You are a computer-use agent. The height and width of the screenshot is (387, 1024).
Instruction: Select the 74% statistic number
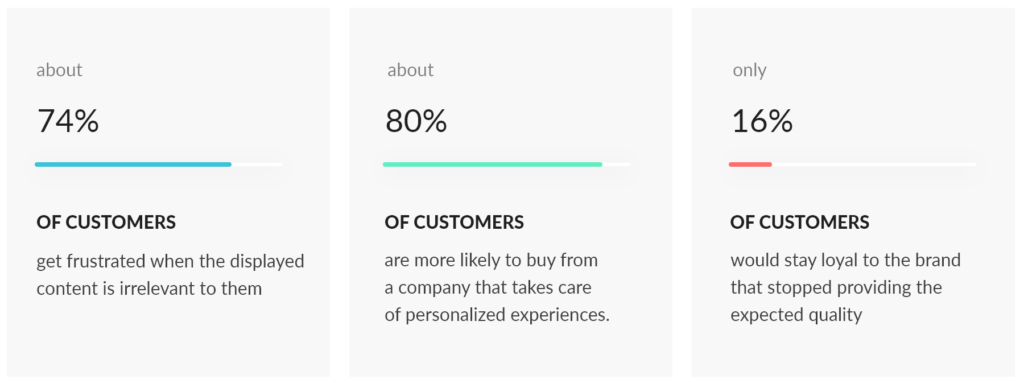[x=68, y=121]
